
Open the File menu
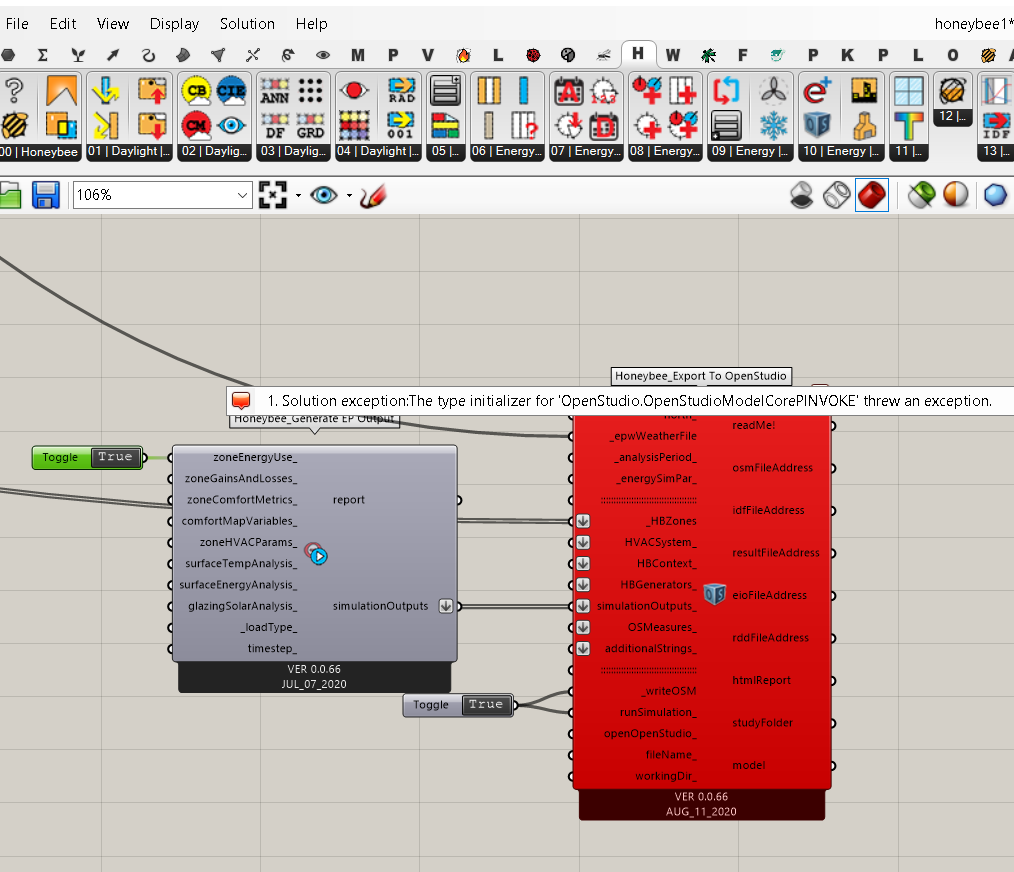pyautogui.click(x=17, y=24)
